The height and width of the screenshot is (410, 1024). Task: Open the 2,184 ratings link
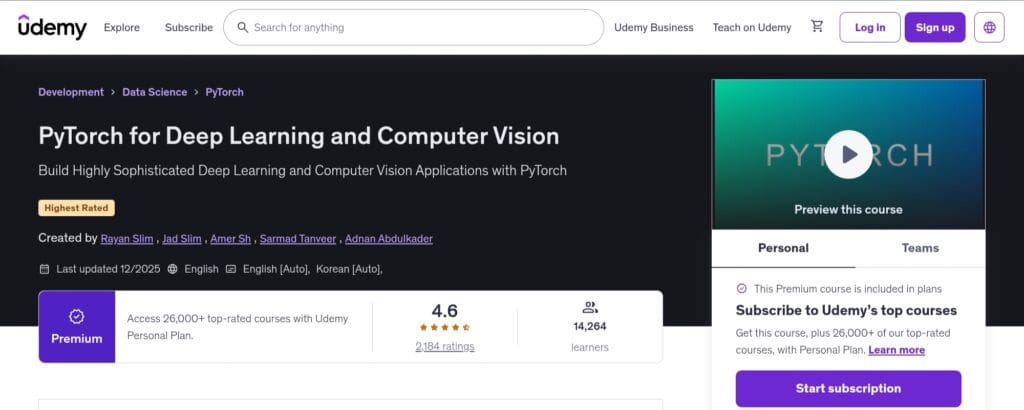click(x=445, y=347)
